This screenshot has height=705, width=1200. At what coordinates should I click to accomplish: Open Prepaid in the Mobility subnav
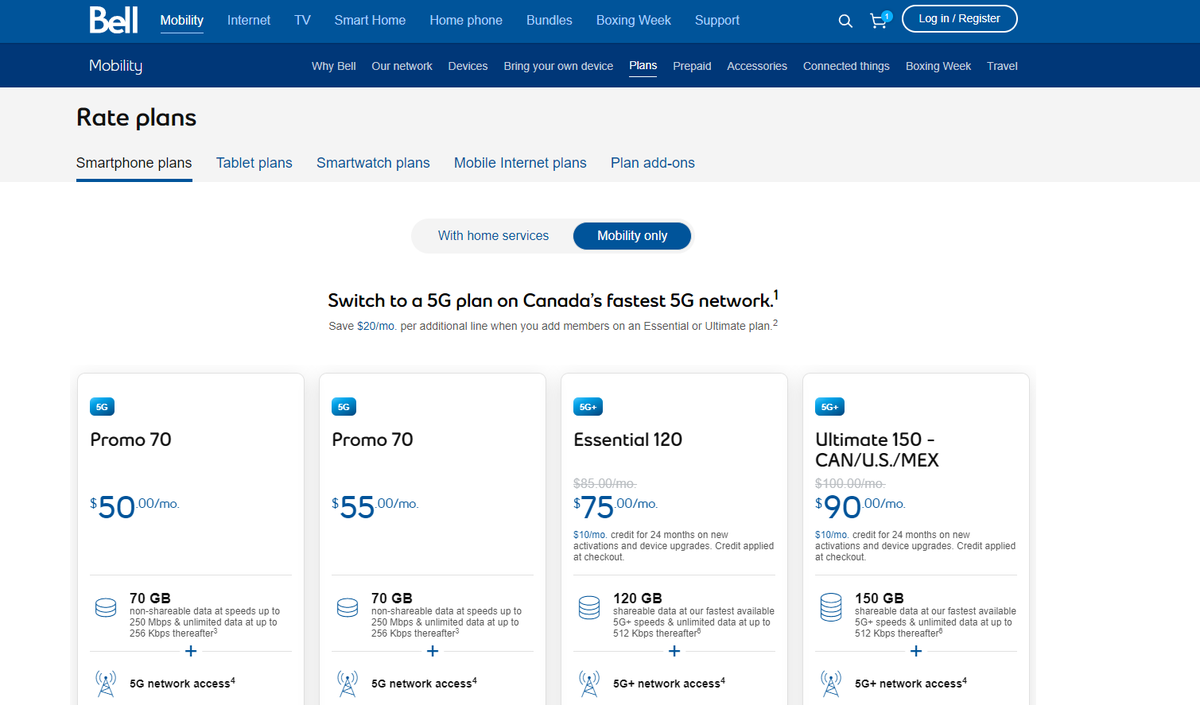[x=692, y=66]
